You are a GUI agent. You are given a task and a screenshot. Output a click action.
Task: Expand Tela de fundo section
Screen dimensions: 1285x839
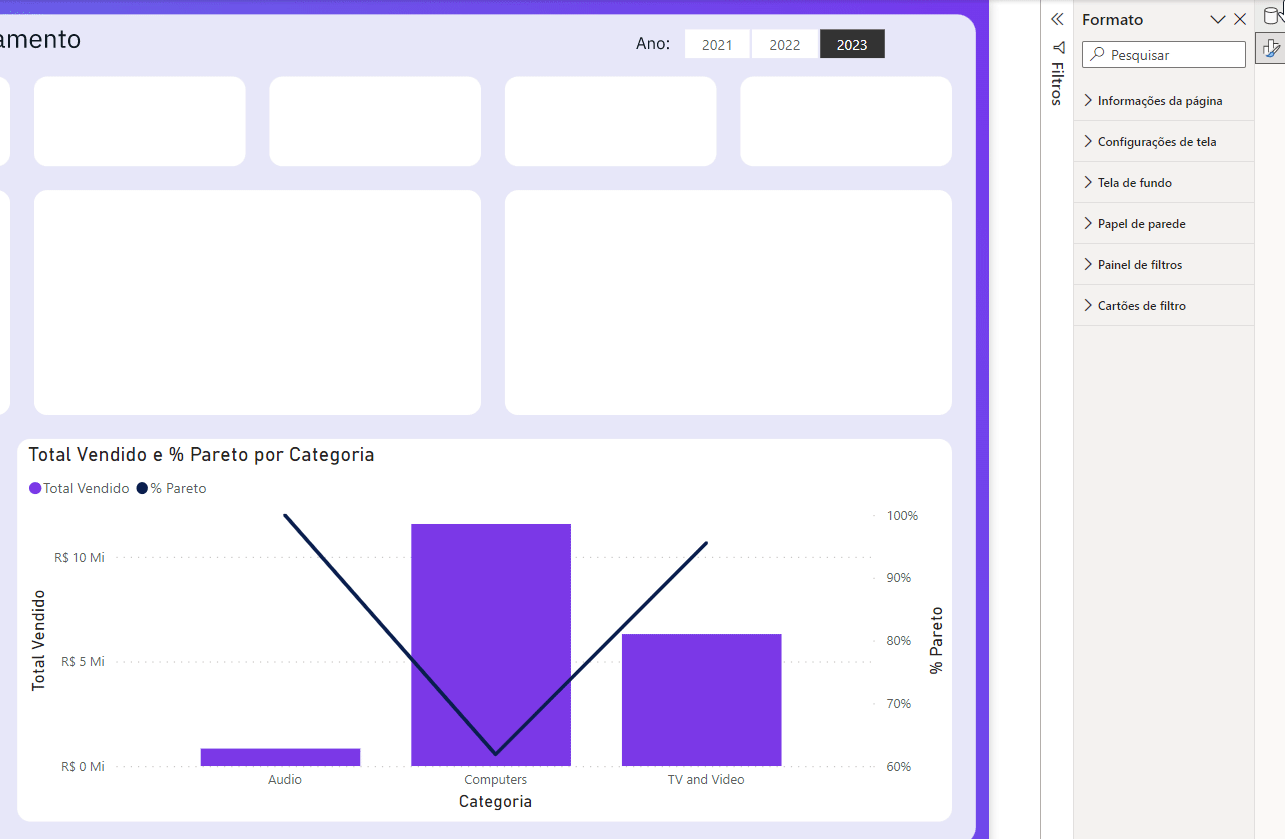click(1164, 183)
